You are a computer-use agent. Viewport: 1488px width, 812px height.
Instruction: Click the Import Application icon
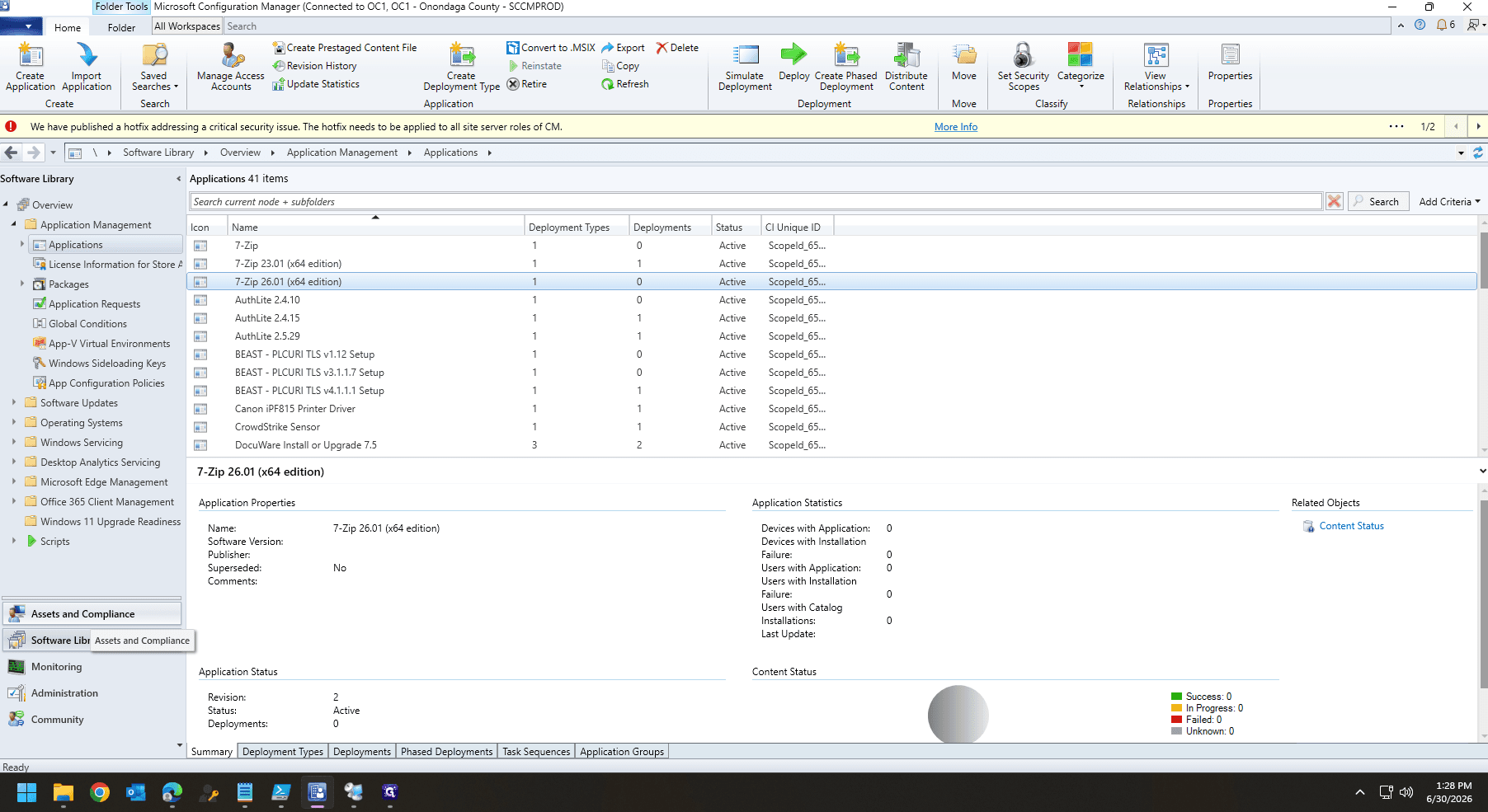pos(87,66)
